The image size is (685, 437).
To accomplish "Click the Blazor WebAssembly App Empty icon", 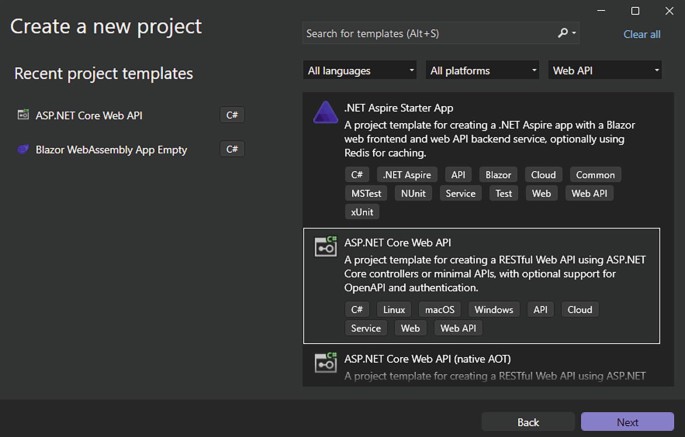I will point(23,149).
